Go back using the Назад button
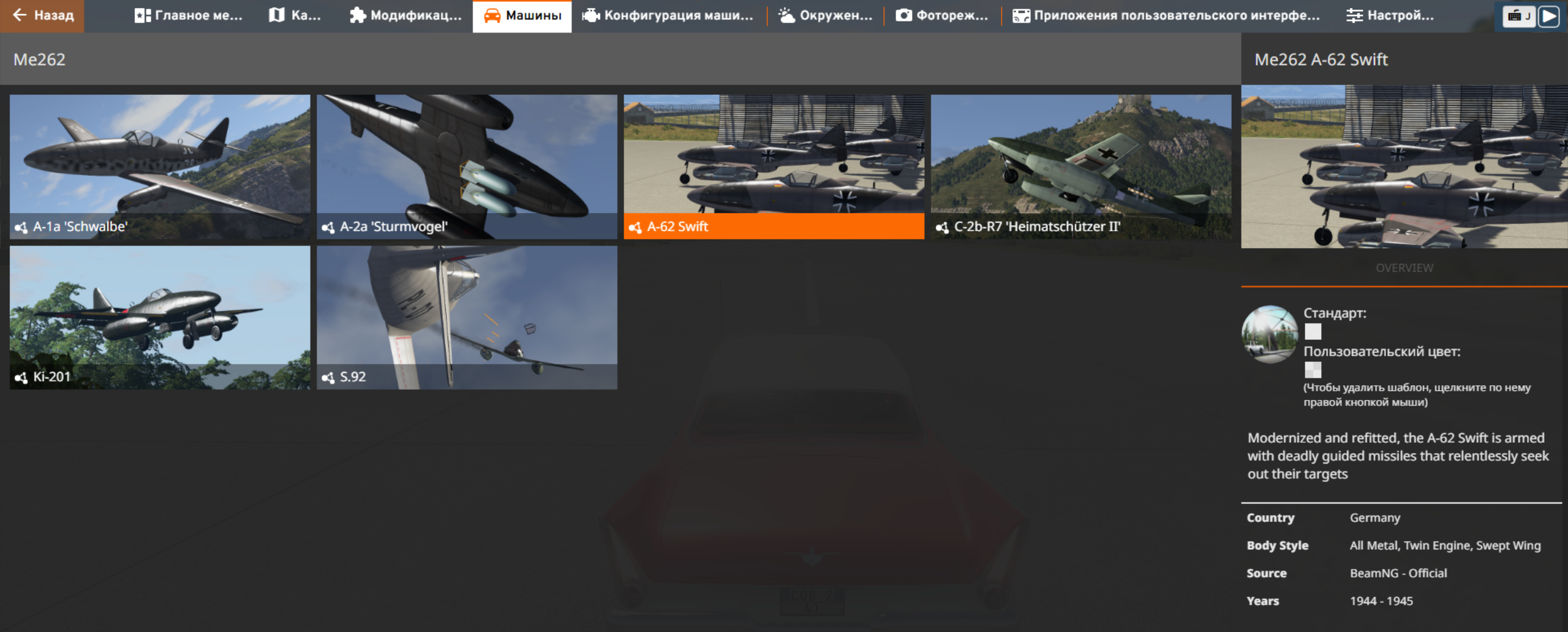The height and width of the screenshot is (632, 1568). click(42, 15)
